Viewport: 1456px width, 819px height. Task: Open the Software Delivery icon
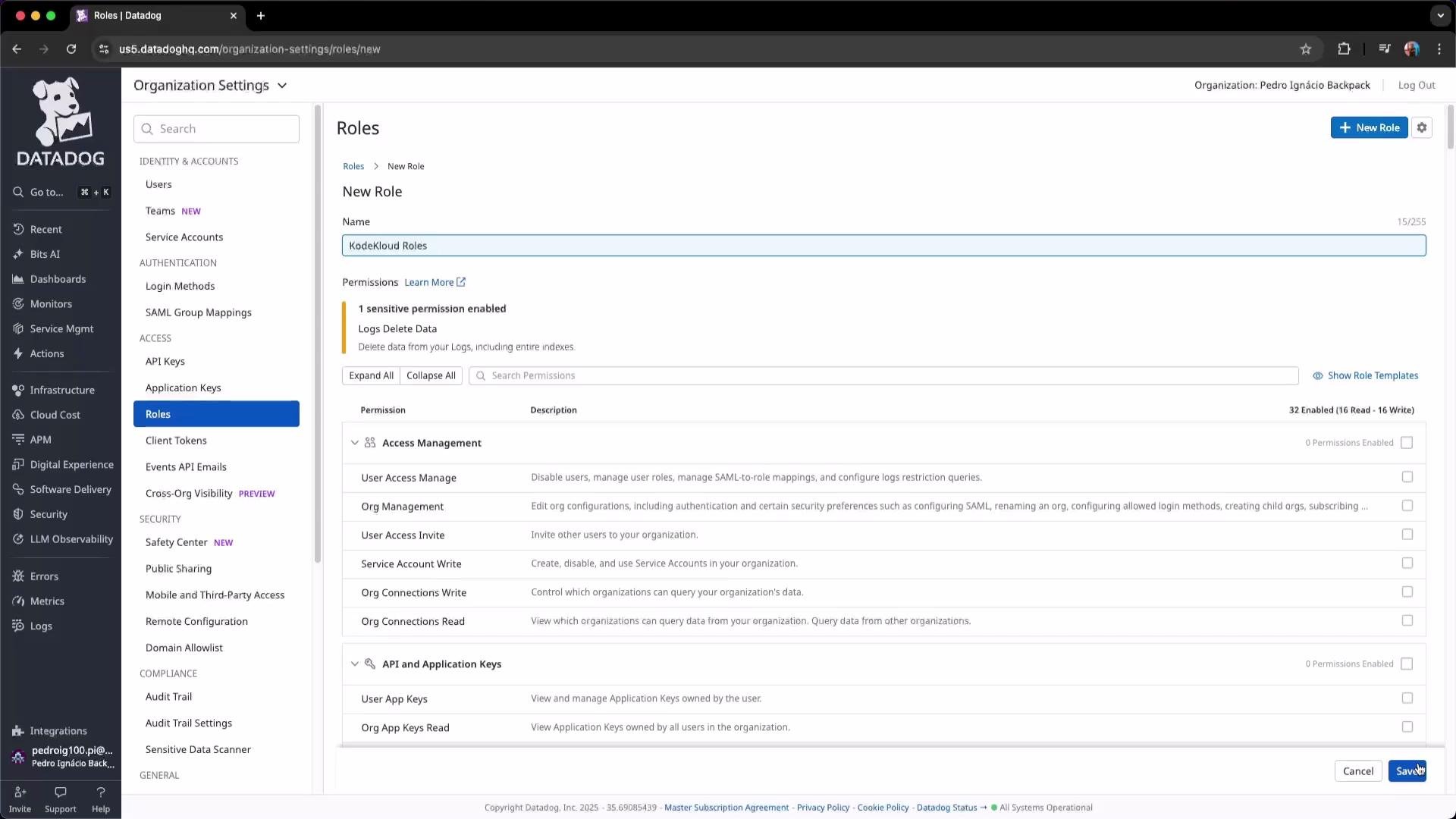point(18,490)
